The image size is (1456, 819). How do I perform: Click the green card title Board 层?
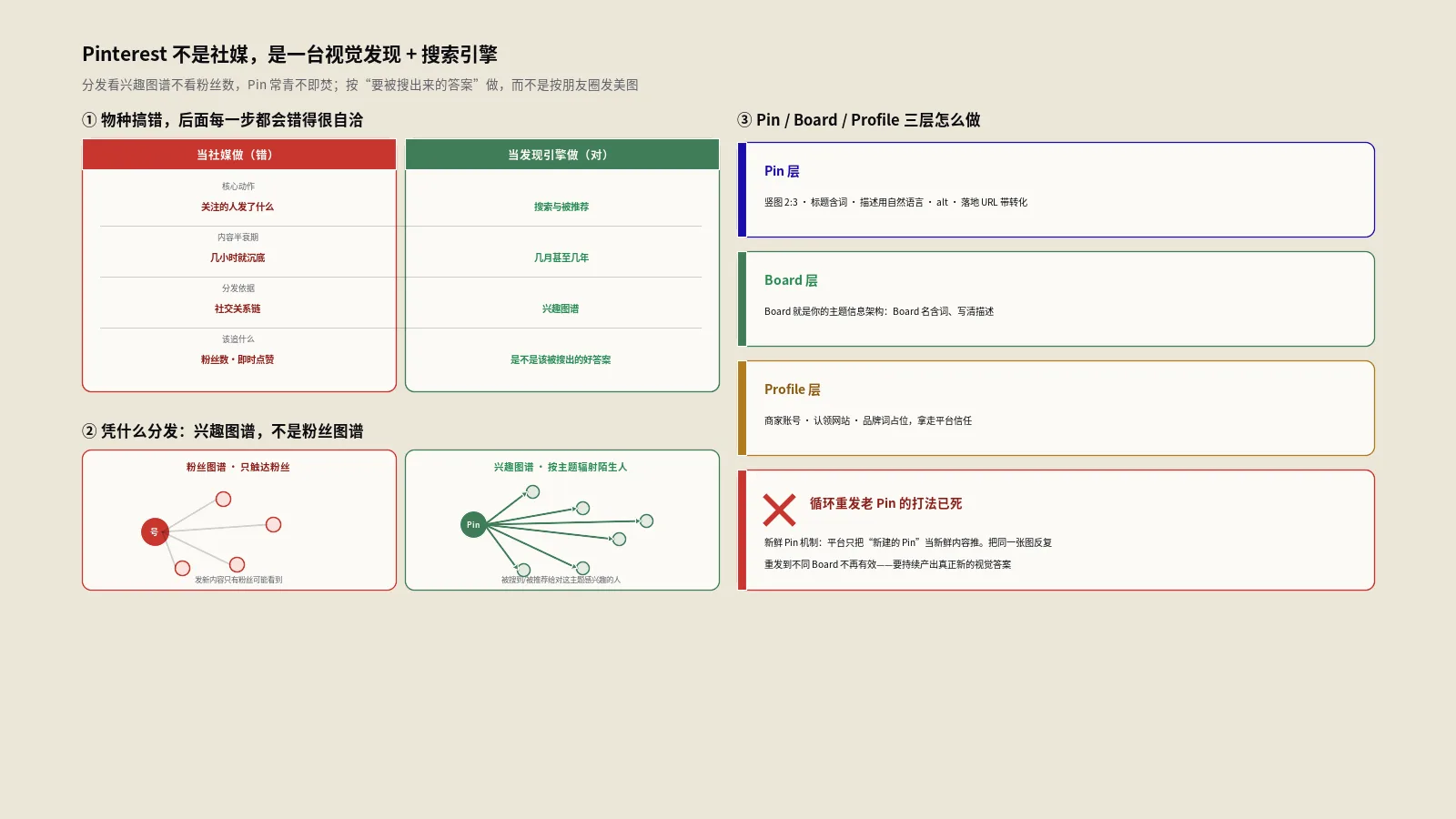point(791,280)
